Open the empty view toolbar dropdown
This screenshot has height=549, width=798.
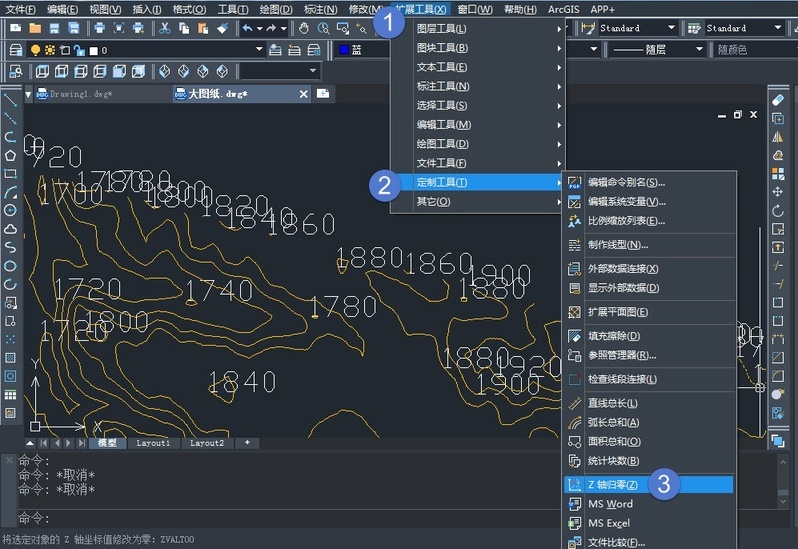tap(313, 71)
